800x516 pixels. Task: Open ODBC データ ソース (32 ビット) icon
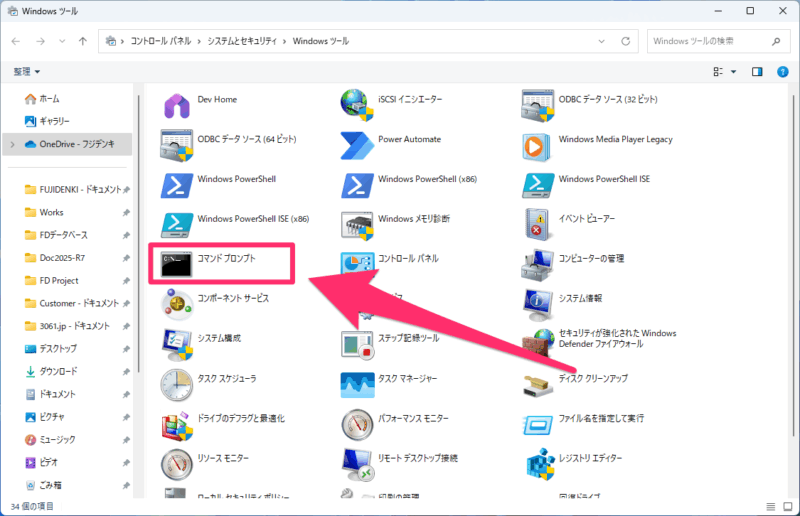pyautogui.click(x=538, y=106)
